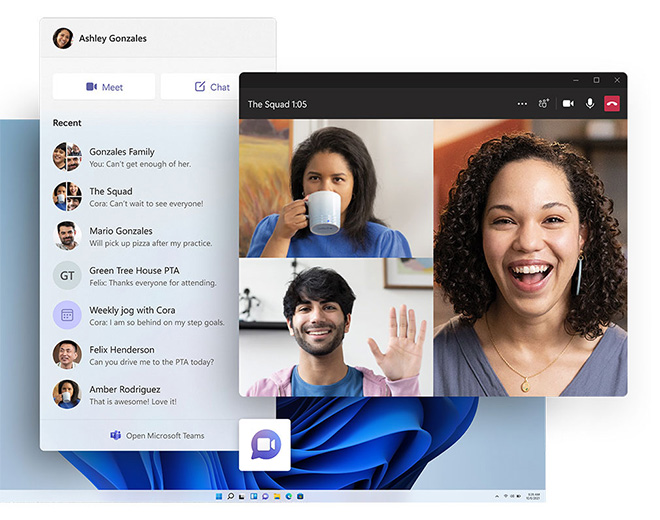Minimize the call window
The height and width of the screenshot is (520, 660).
(x=576, y=80)
